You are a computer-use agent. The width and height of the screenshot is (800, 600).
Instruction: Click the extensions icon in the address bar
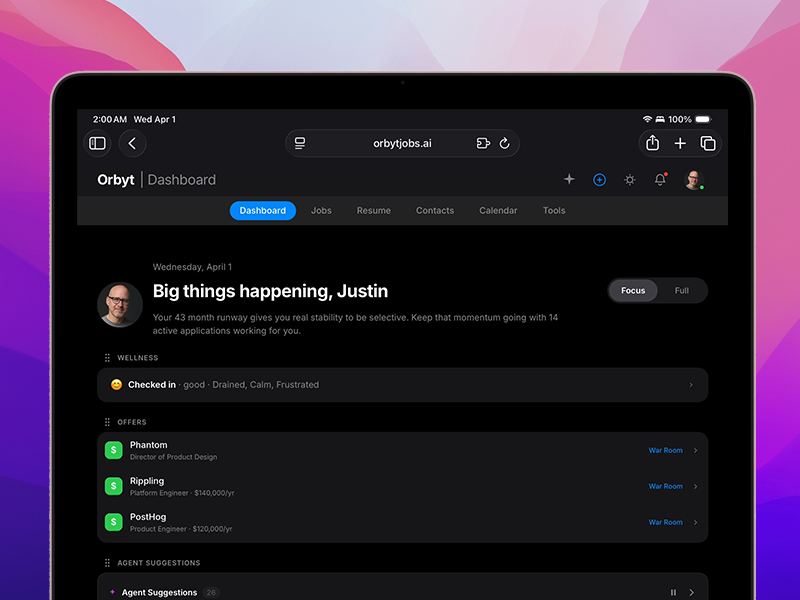(483, 143)
